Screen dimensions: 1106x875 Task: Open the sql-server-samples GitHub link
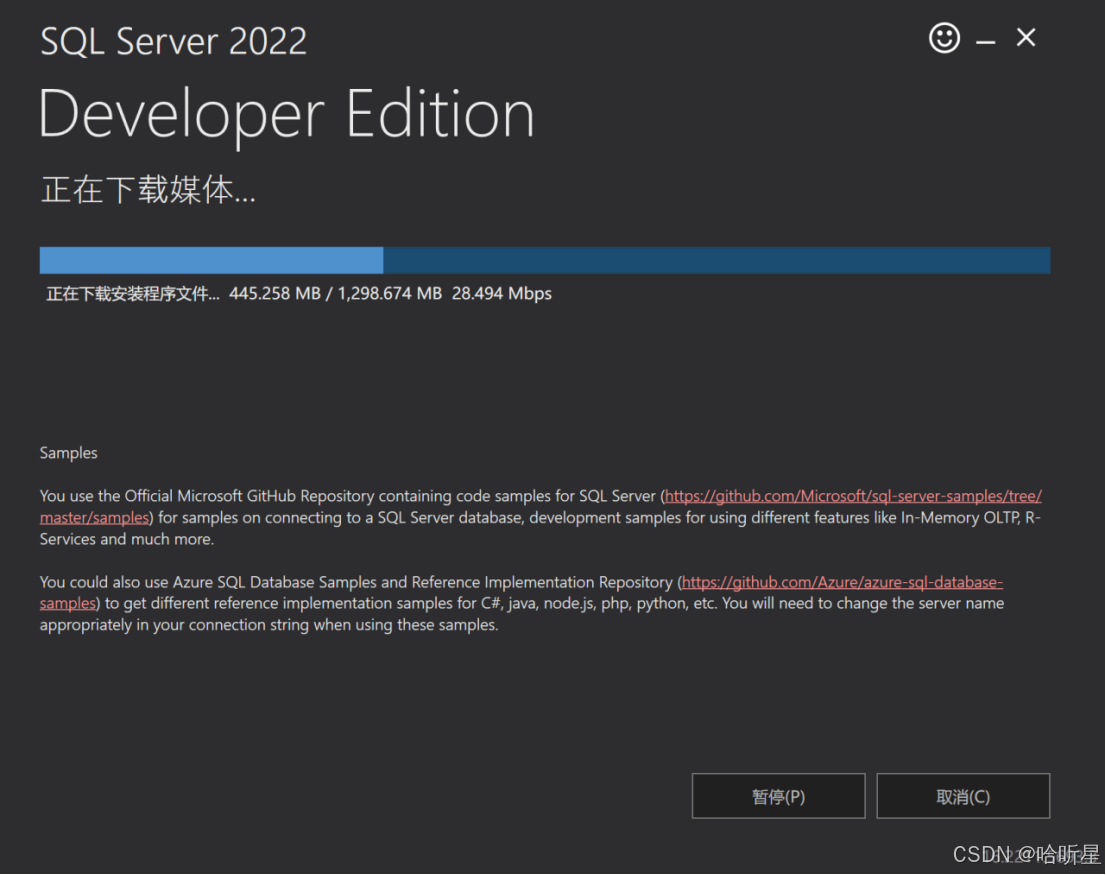(x=853, y=496)
